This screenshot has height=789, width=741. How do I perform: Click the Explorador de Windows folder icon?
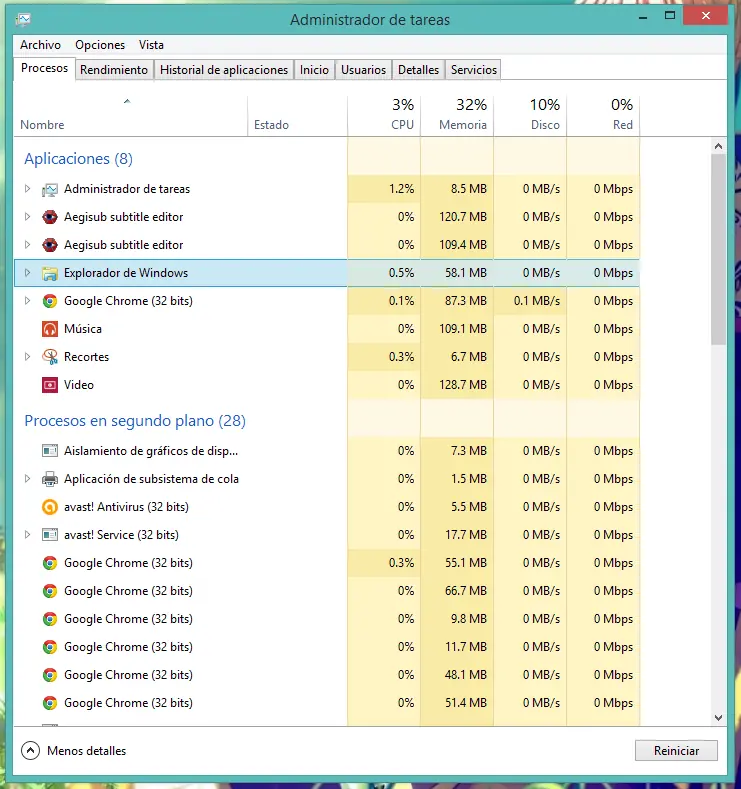click(50, 273)
